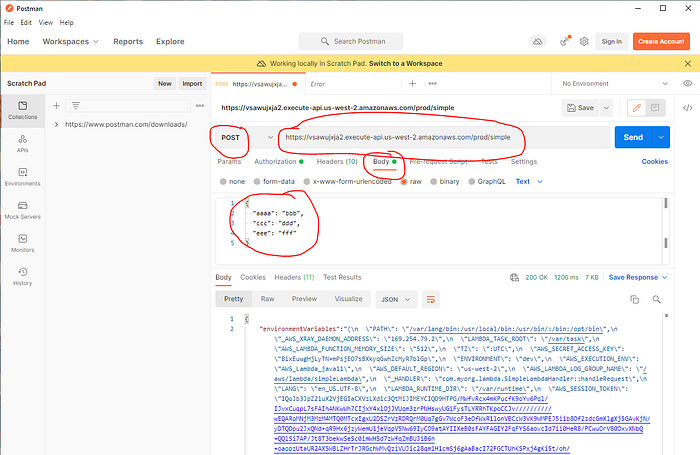This screenshot has height=455, width=700.
Task: Open the No Environment dropdown
Action: (x=615, y=83)
